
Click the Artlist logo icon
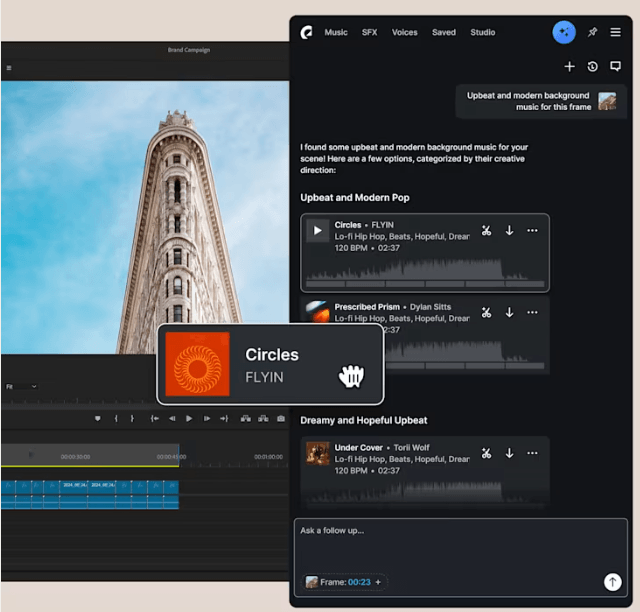tap(307, 32)
